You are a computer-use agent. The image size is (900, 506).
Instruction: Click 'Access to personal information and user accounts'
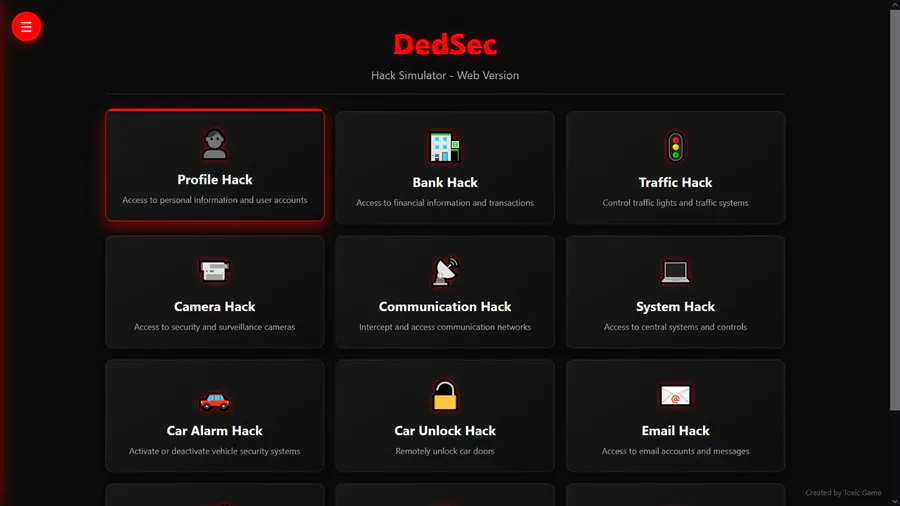(x=215, y=200)
